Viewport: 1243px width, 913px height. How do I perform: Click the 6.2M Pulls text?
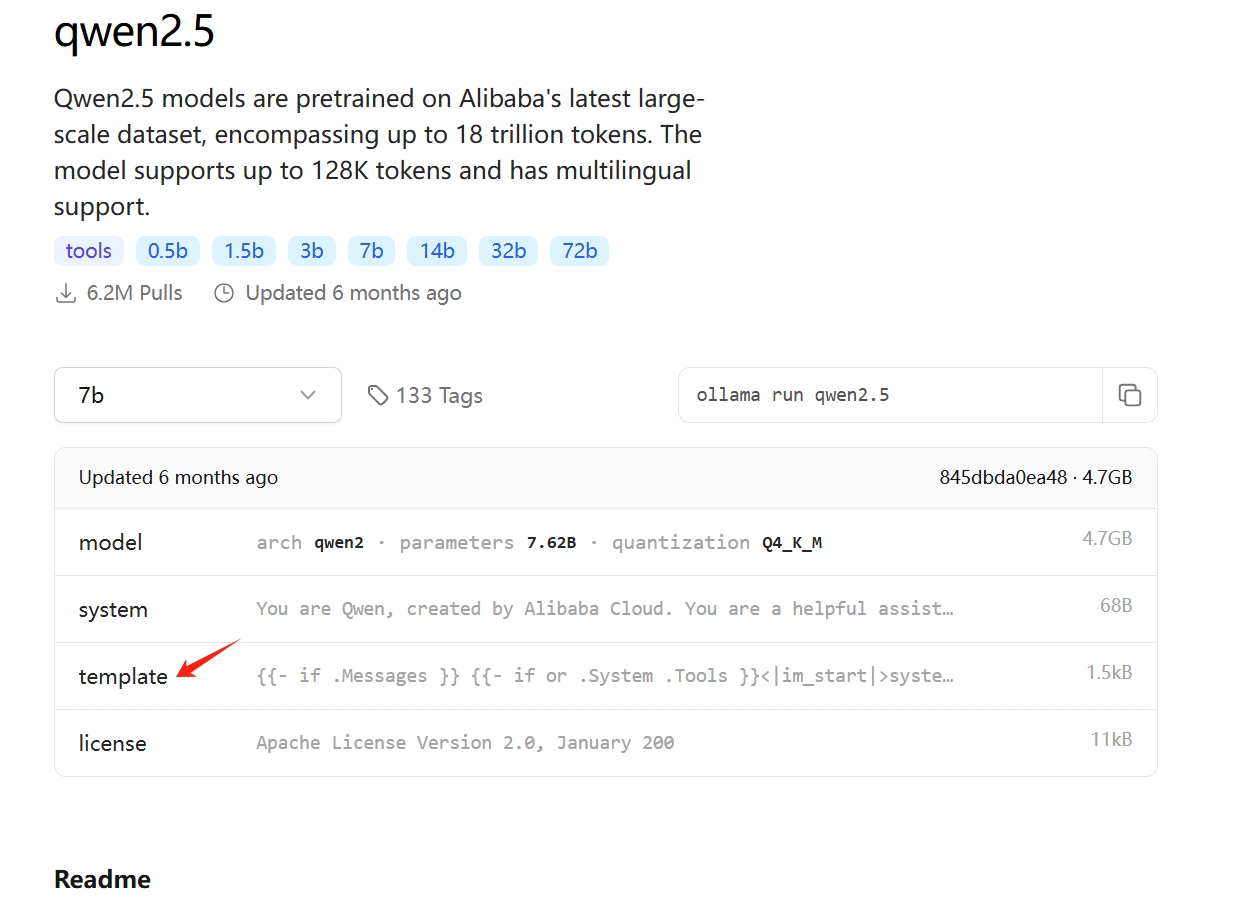pyautogui.click(x=135, y=293)
